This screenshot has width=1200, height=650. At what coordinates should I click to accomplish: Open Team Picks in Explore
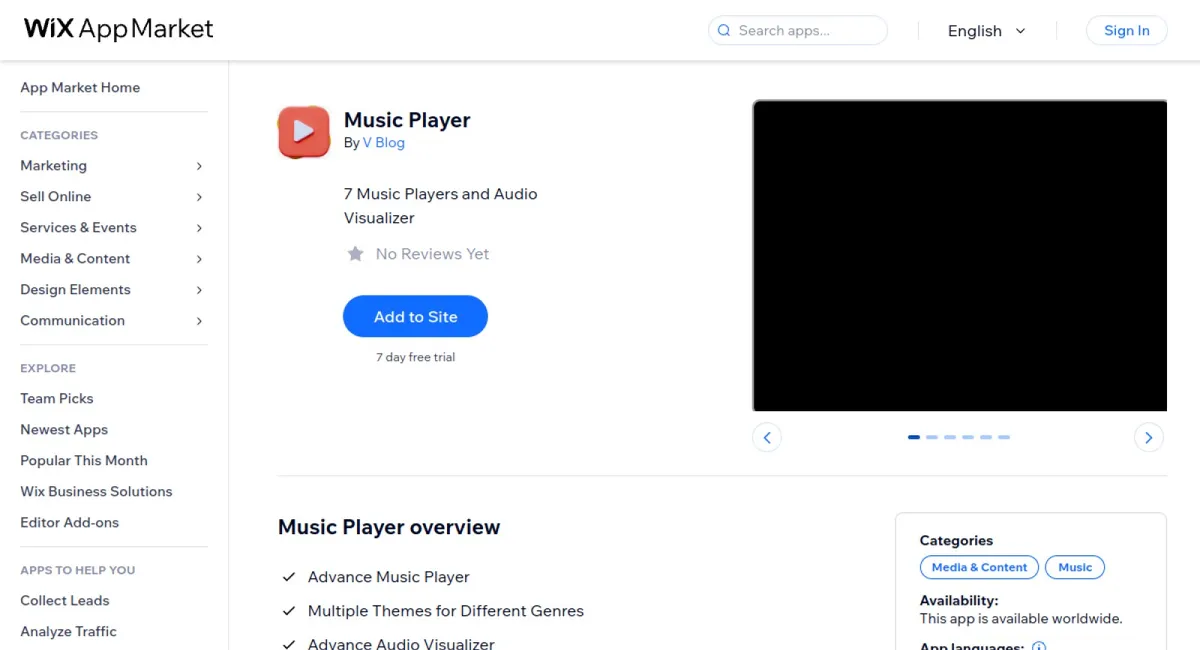(x=56, y=399)
